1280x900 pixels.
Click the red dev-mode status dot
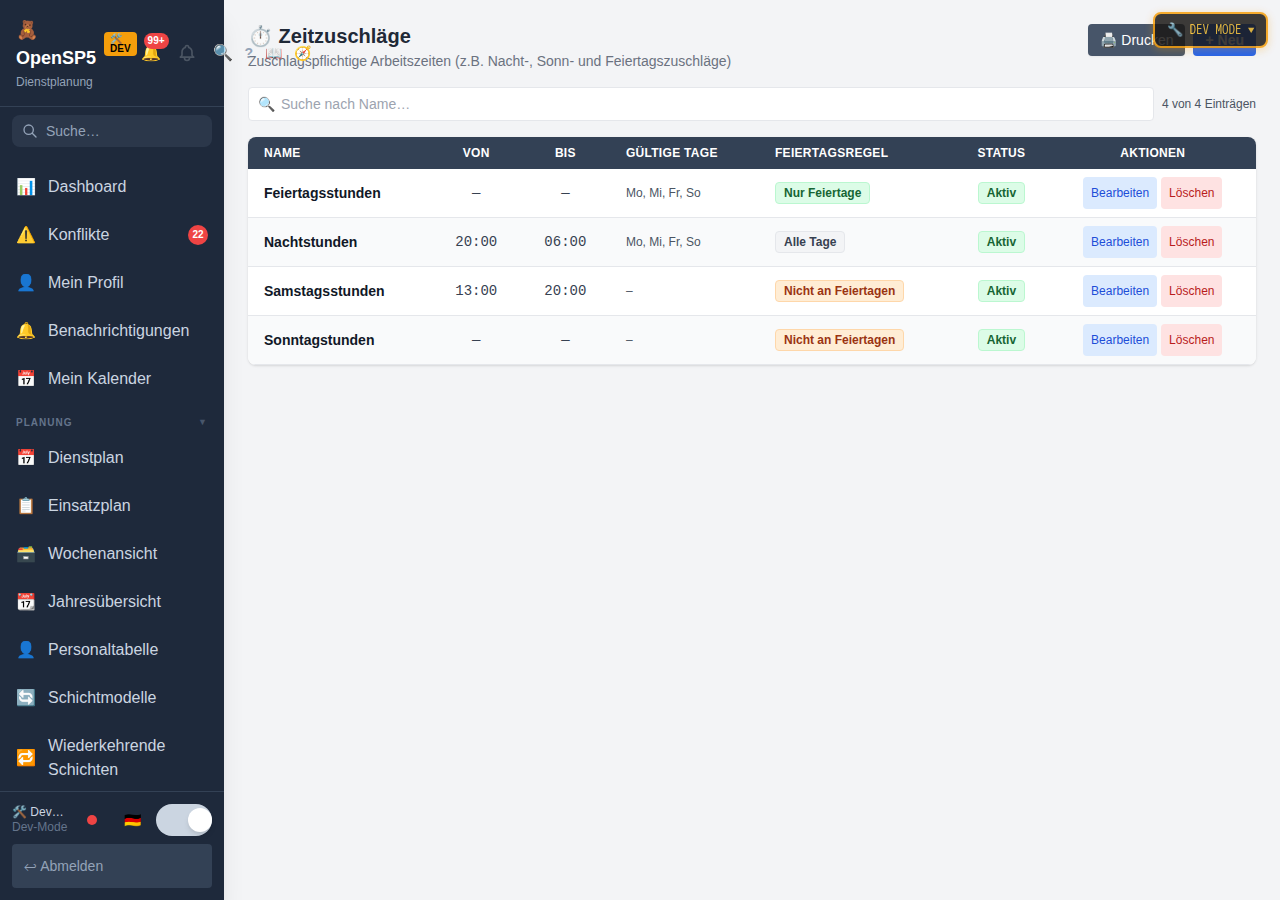click(x=92, y=820)
